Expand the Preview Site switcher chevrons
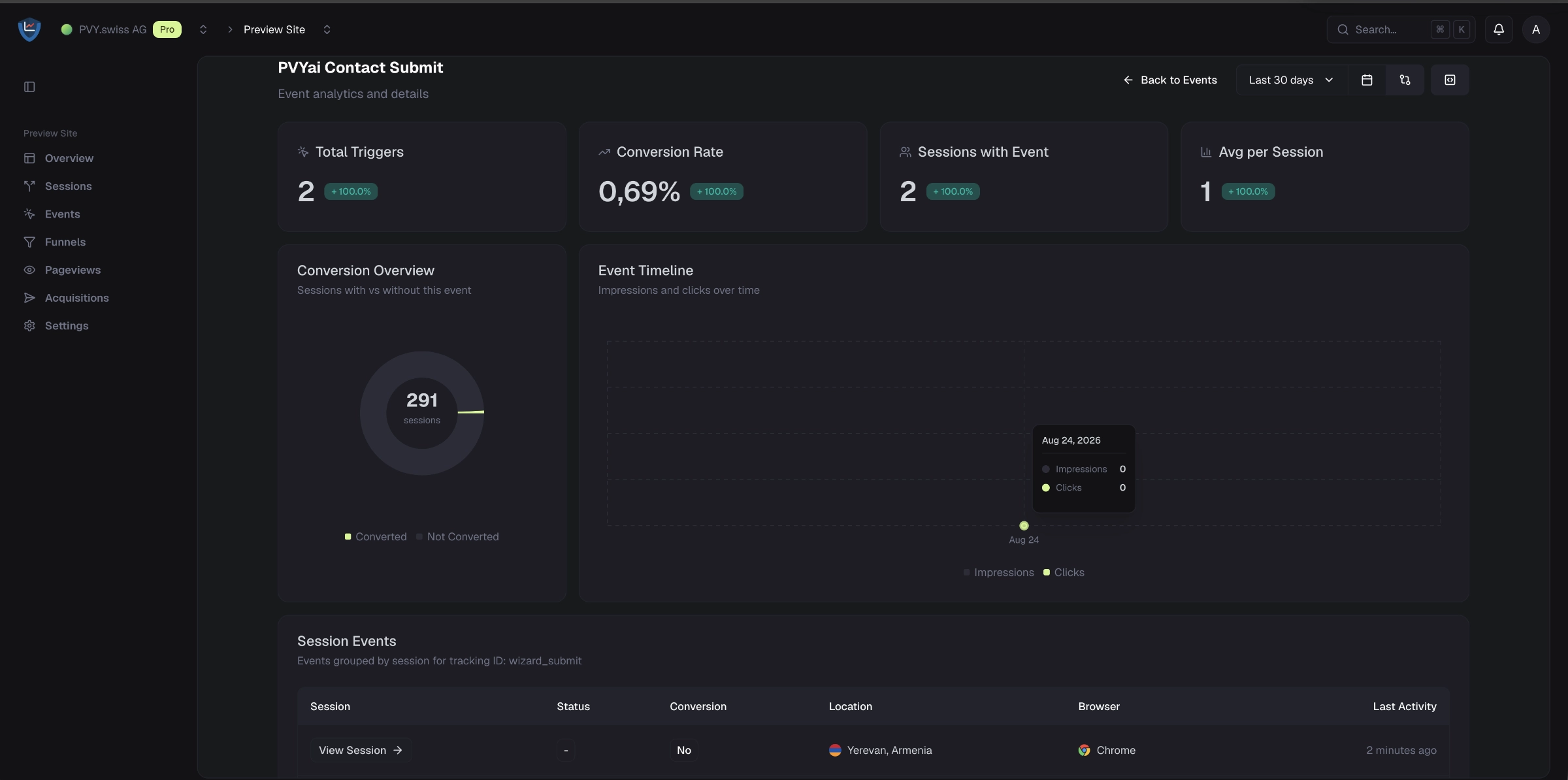 click(327, 29)
